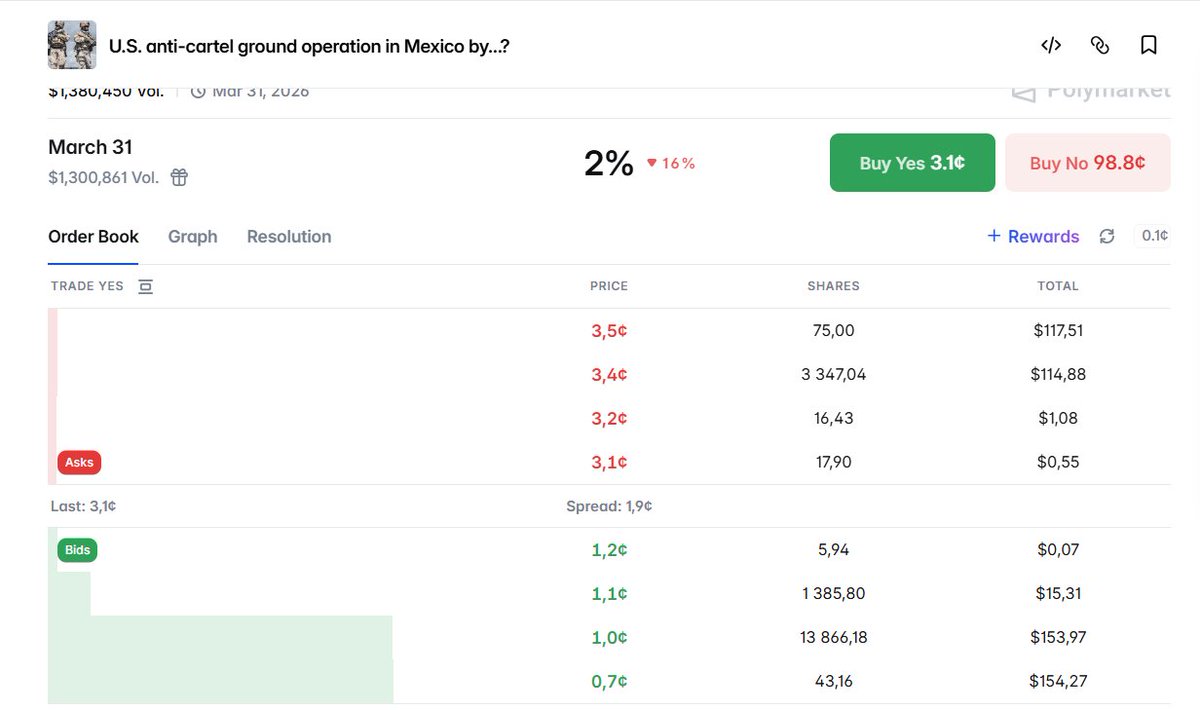Click the 3,5¢ ask price
Screen dimensions: 1200x710
[x=609, y=331]
